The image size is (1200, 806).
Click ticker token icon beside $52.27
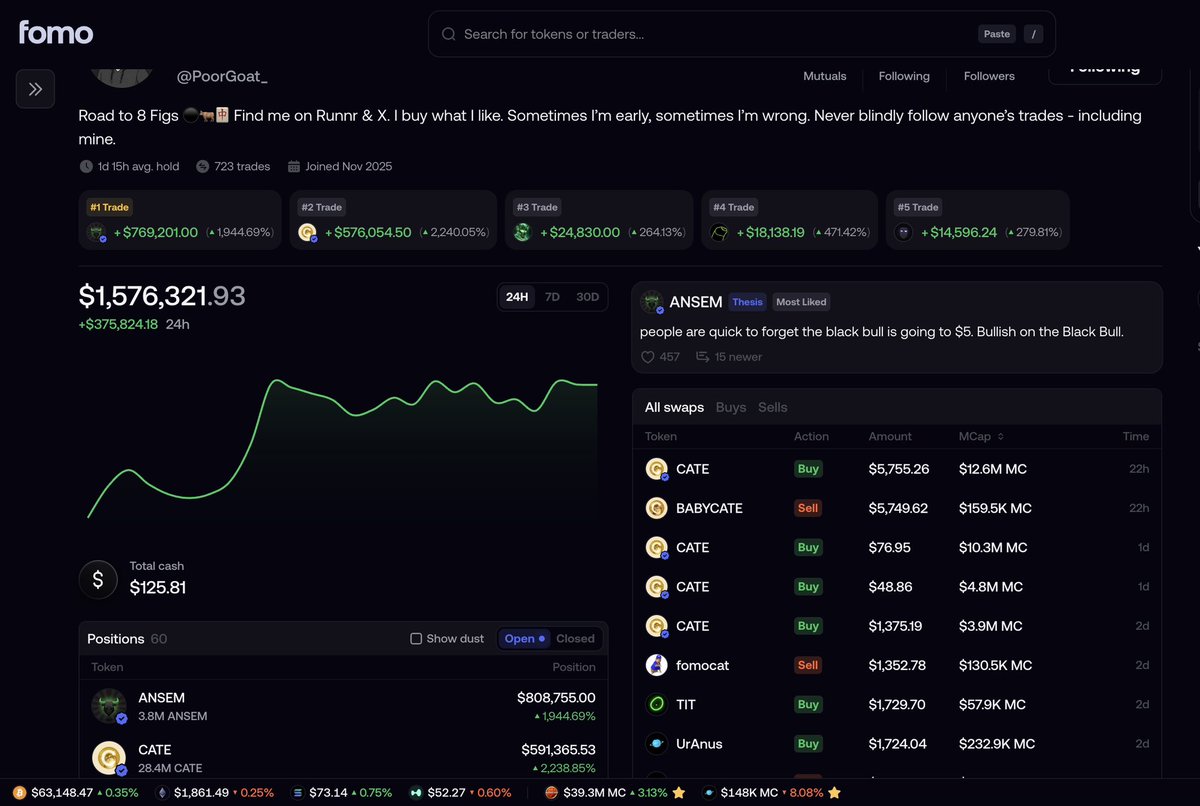point(415,793)
